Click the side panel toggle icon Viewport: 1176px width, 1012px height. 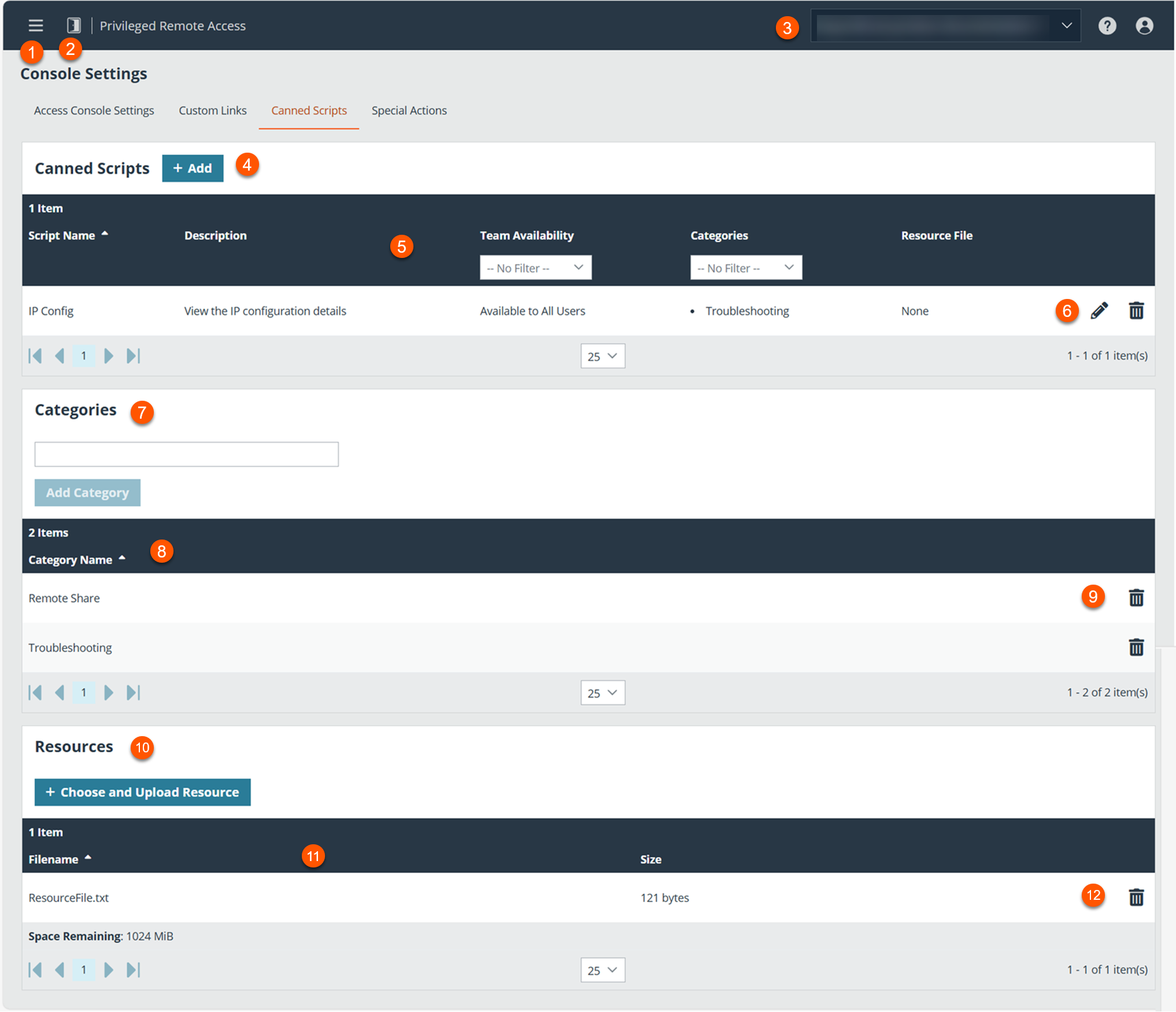73,25
